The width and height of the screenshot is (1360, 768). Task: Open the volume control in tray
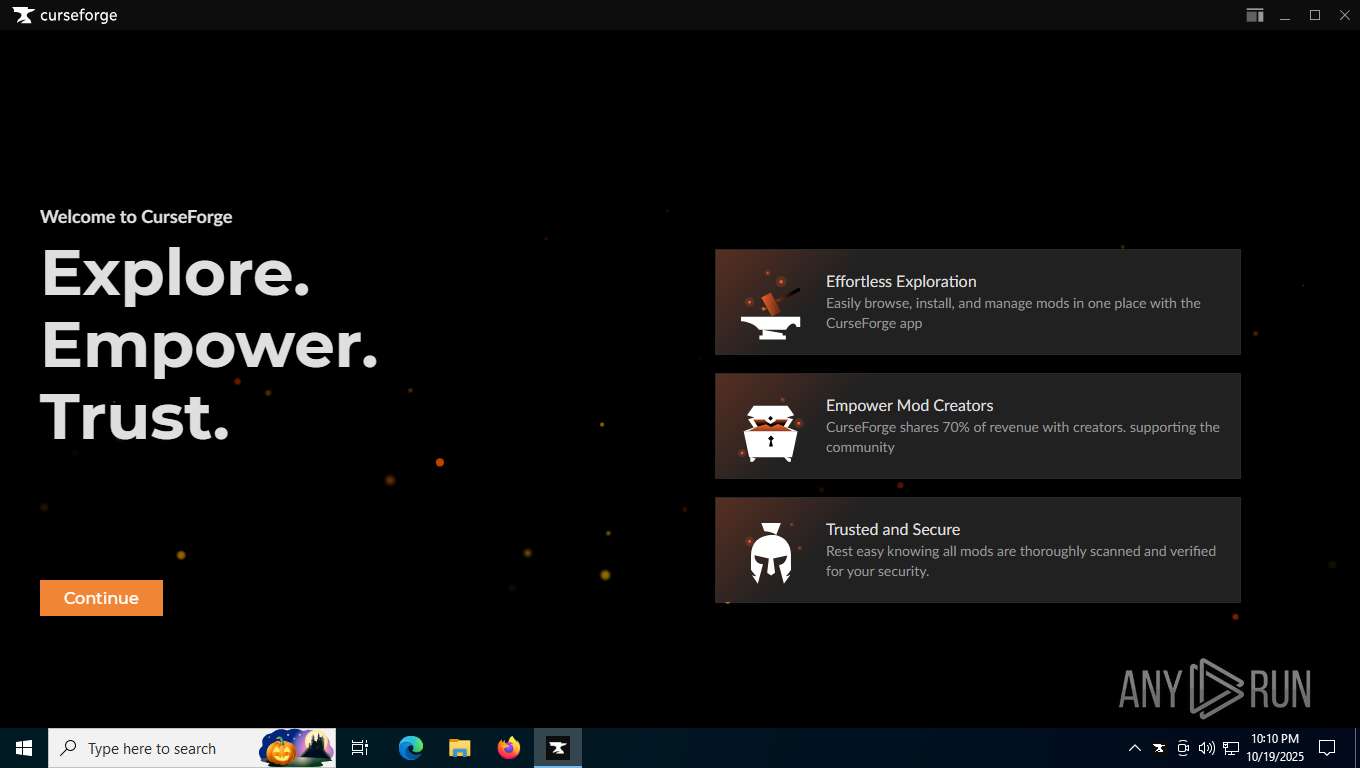tap(1206, 748)
